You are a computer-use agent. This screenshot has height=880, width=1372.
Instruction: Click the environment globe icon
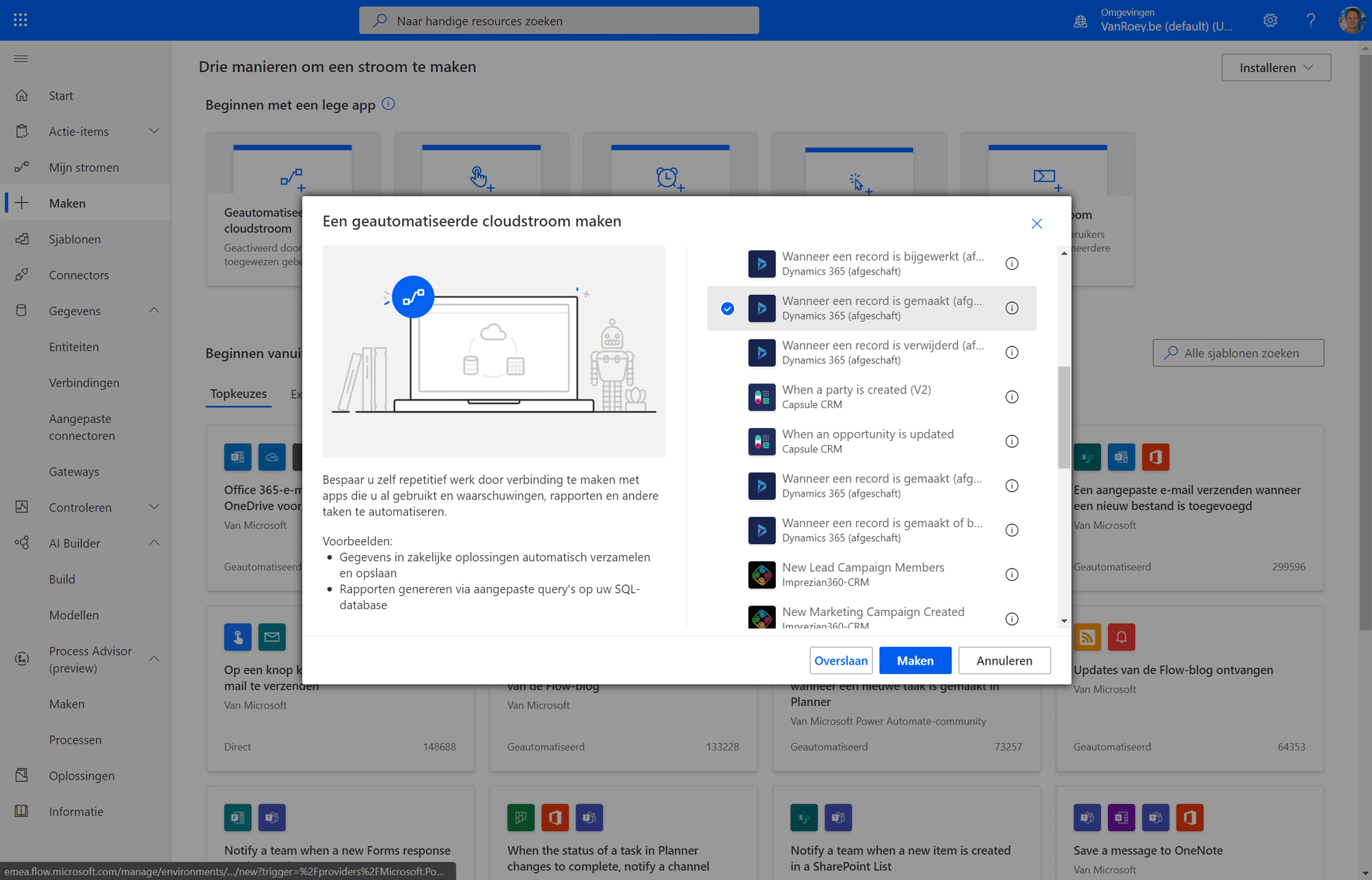(x=1080, y=21)
